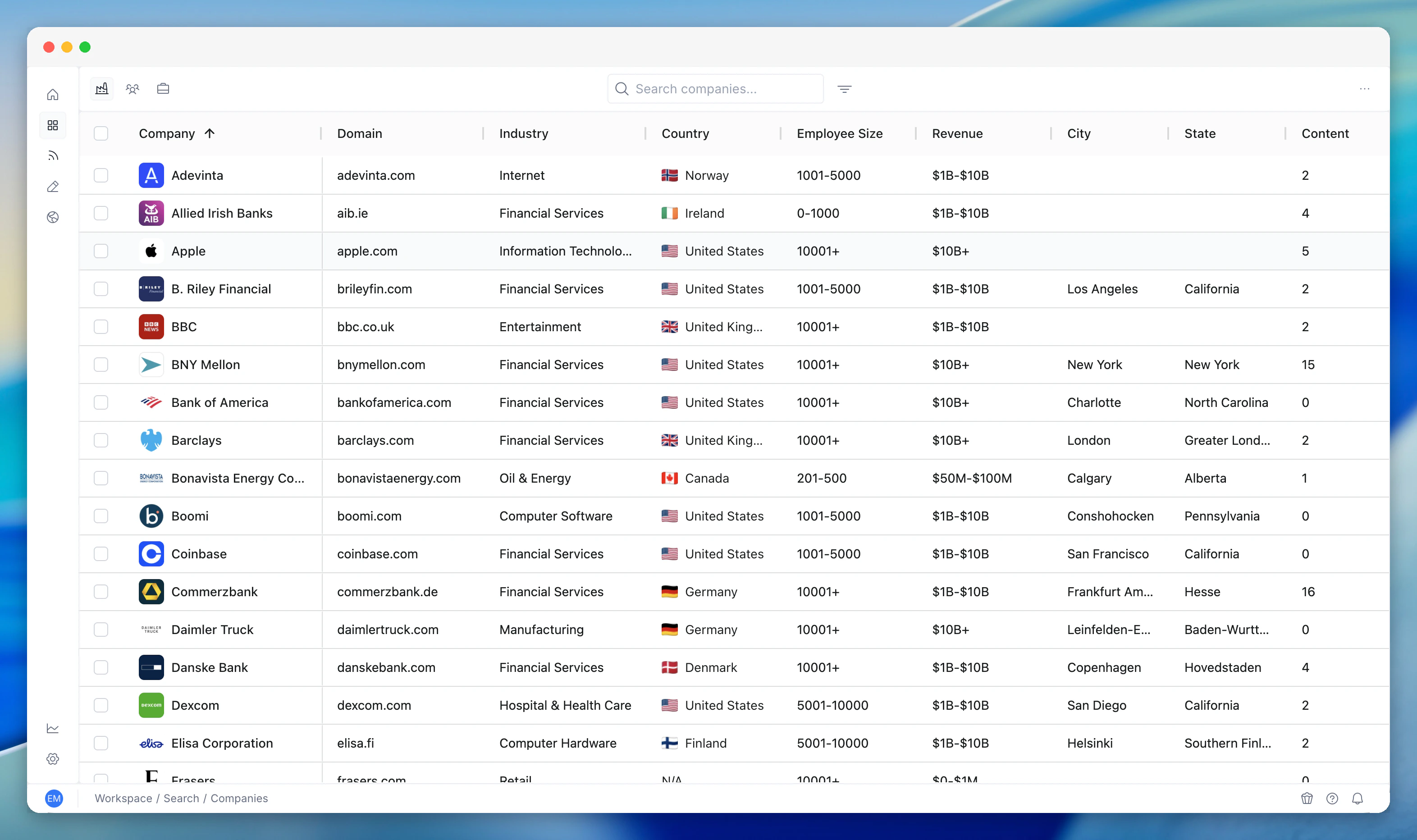The height and width of the screenshot is (840, 1417).
Task: Click the Dexcom green logo
Action: coord(151,705)
